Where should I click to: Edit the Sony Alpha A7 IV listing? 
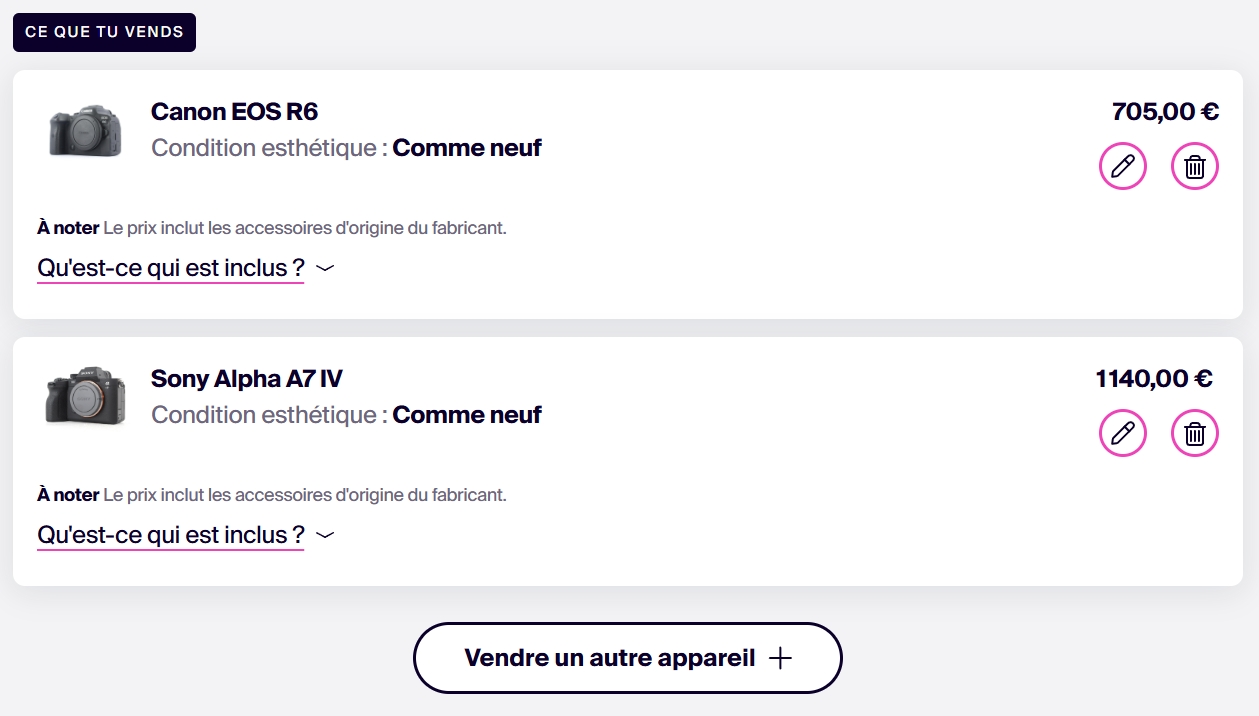point(1123,433)
